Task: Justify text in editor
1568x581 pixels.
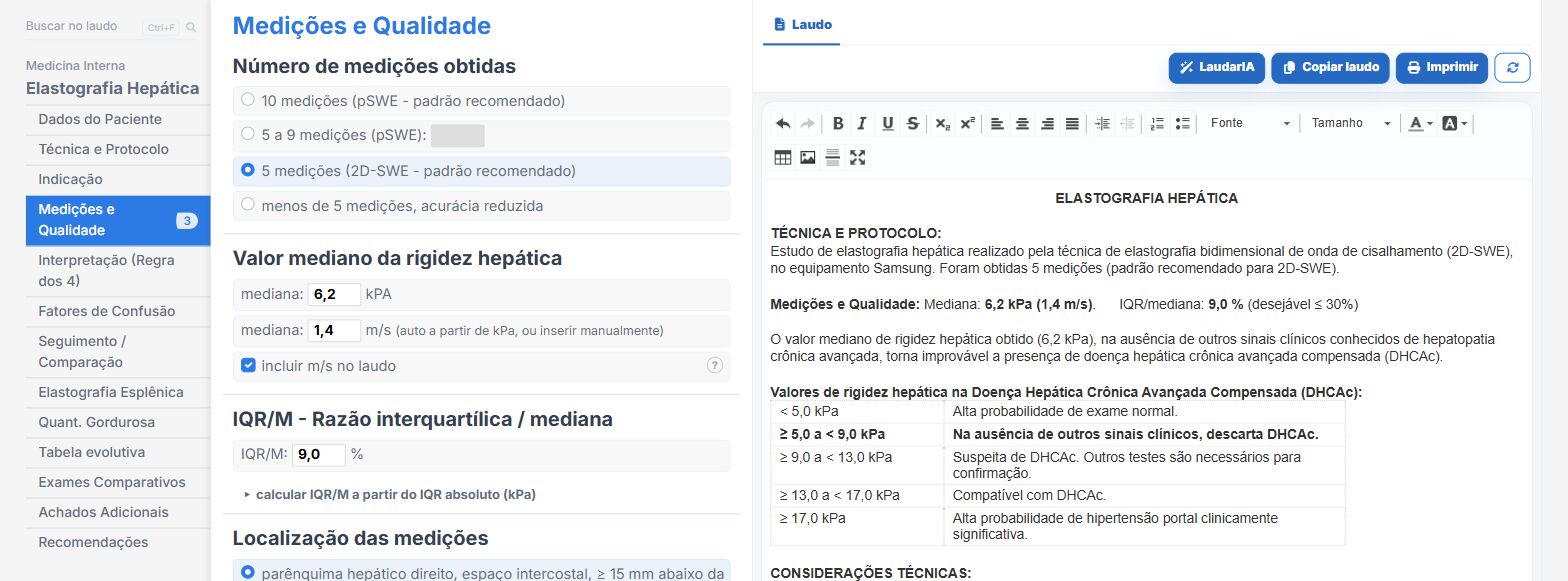Action: [x=1072, y=123]
